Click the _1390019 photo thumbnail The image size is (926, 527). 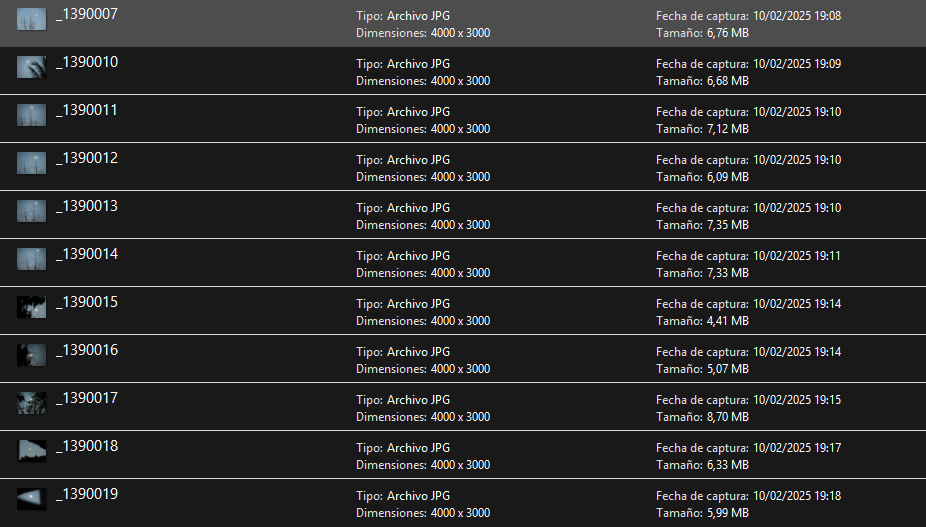click(31, 499)
